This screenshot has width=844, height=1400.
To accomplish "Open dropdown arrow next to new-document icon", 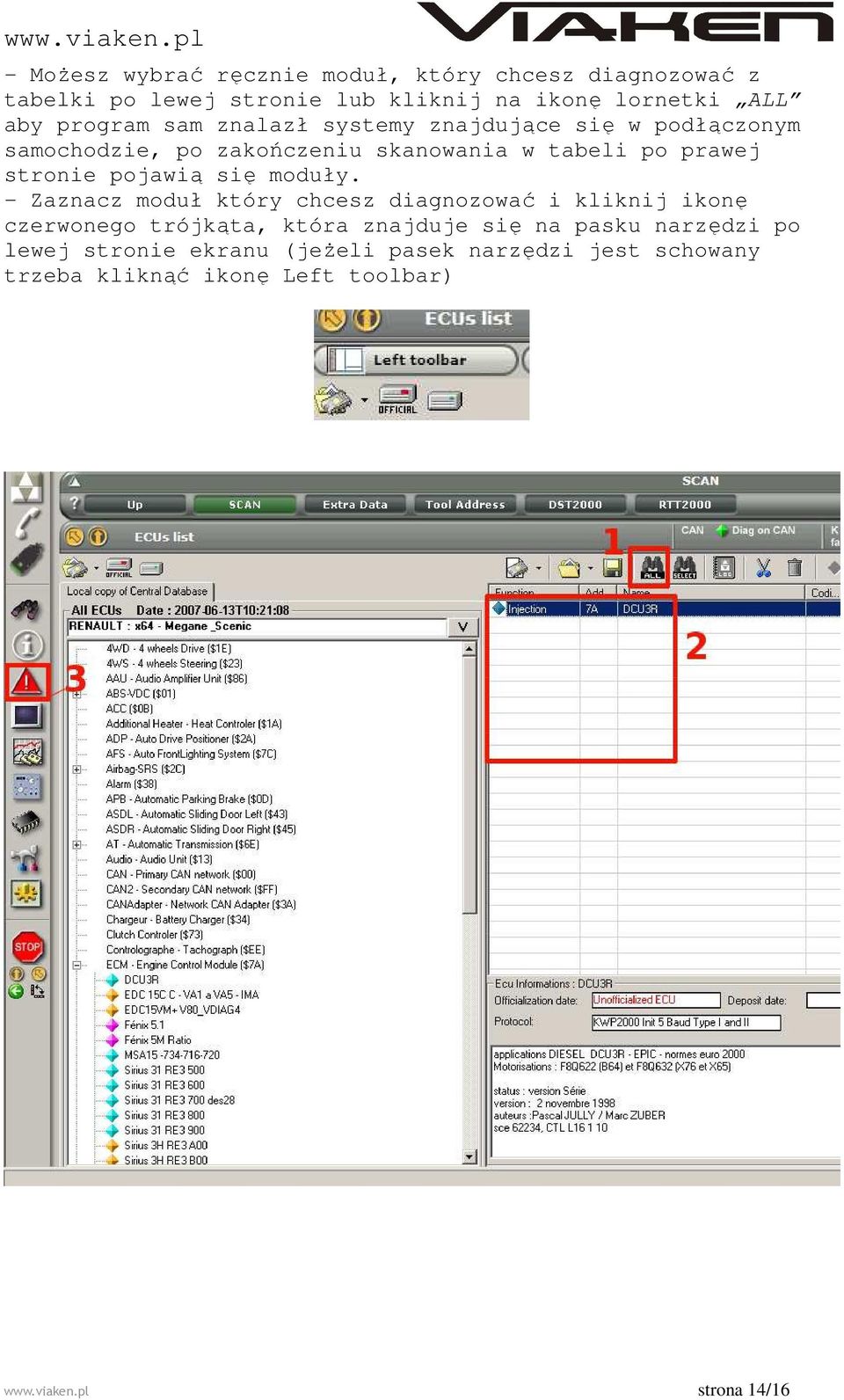I will coord(538,568).
